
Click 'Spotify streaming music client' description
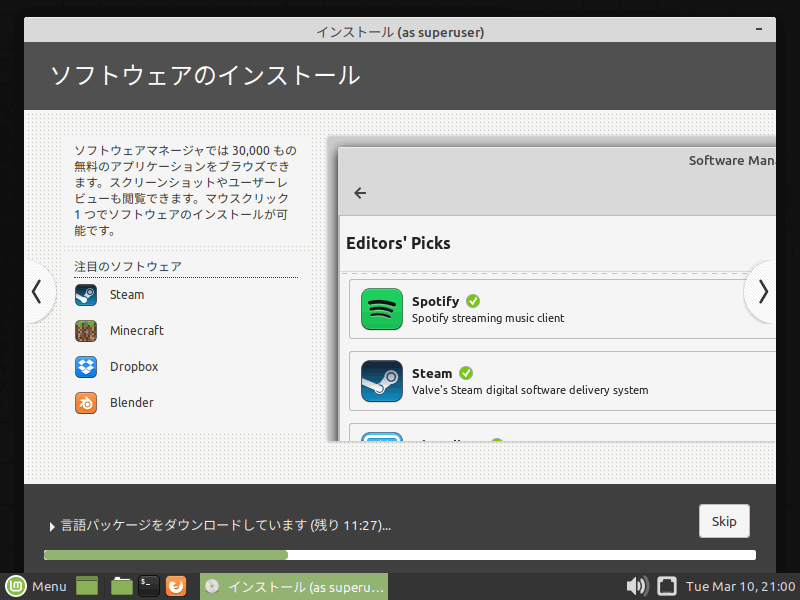[488, 318]
